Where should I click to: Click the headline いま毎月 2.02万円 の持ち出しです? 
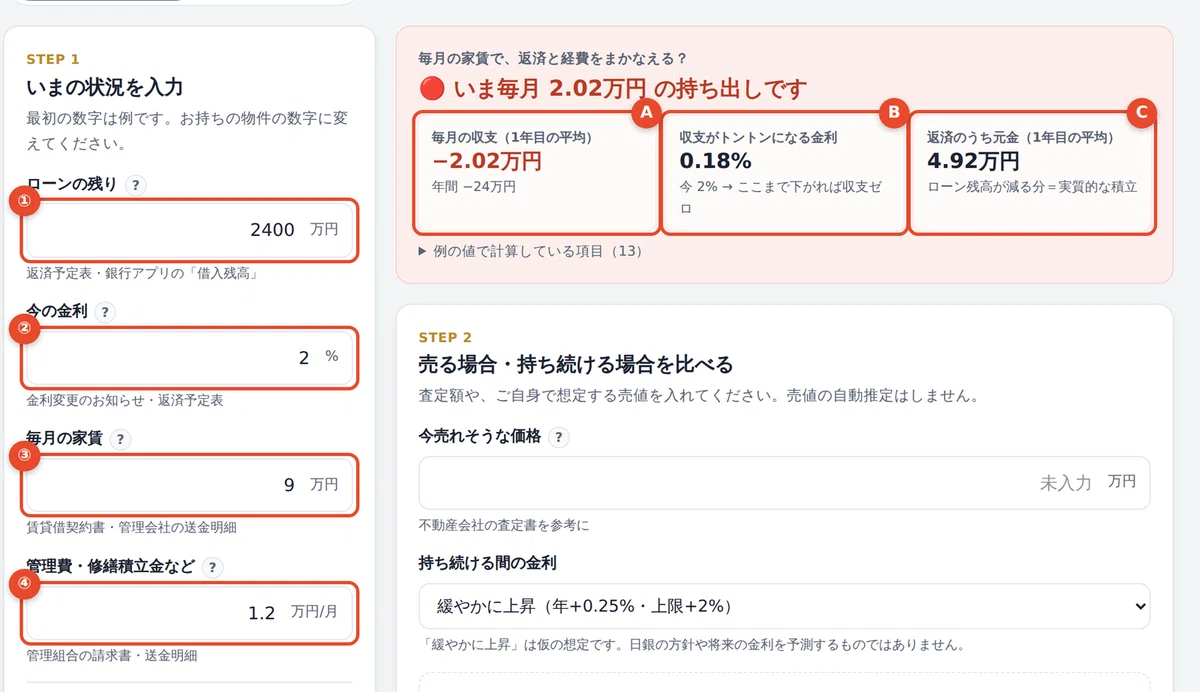point(612,88)
